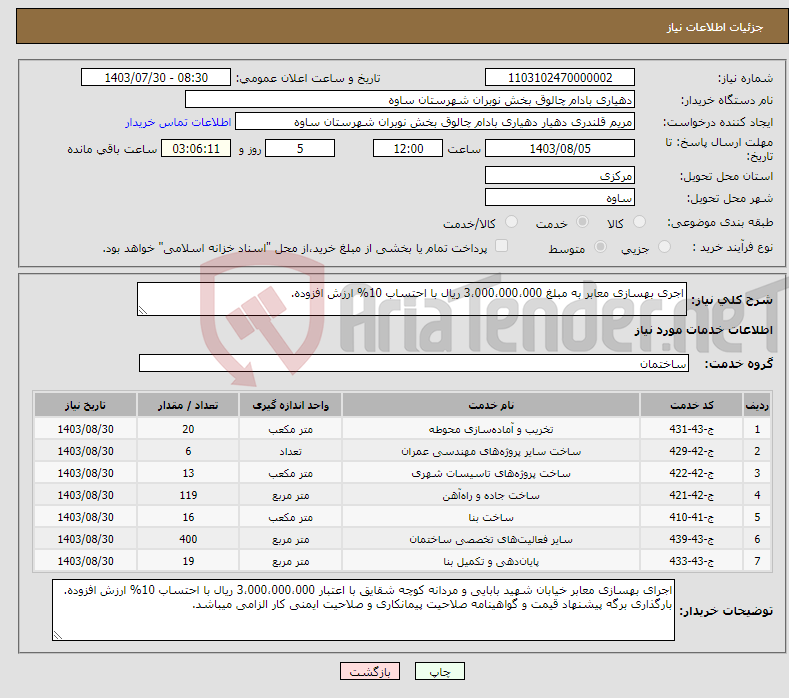Click the کد خدمت column header
789x698 pixels.
click(x=691, y=405)
